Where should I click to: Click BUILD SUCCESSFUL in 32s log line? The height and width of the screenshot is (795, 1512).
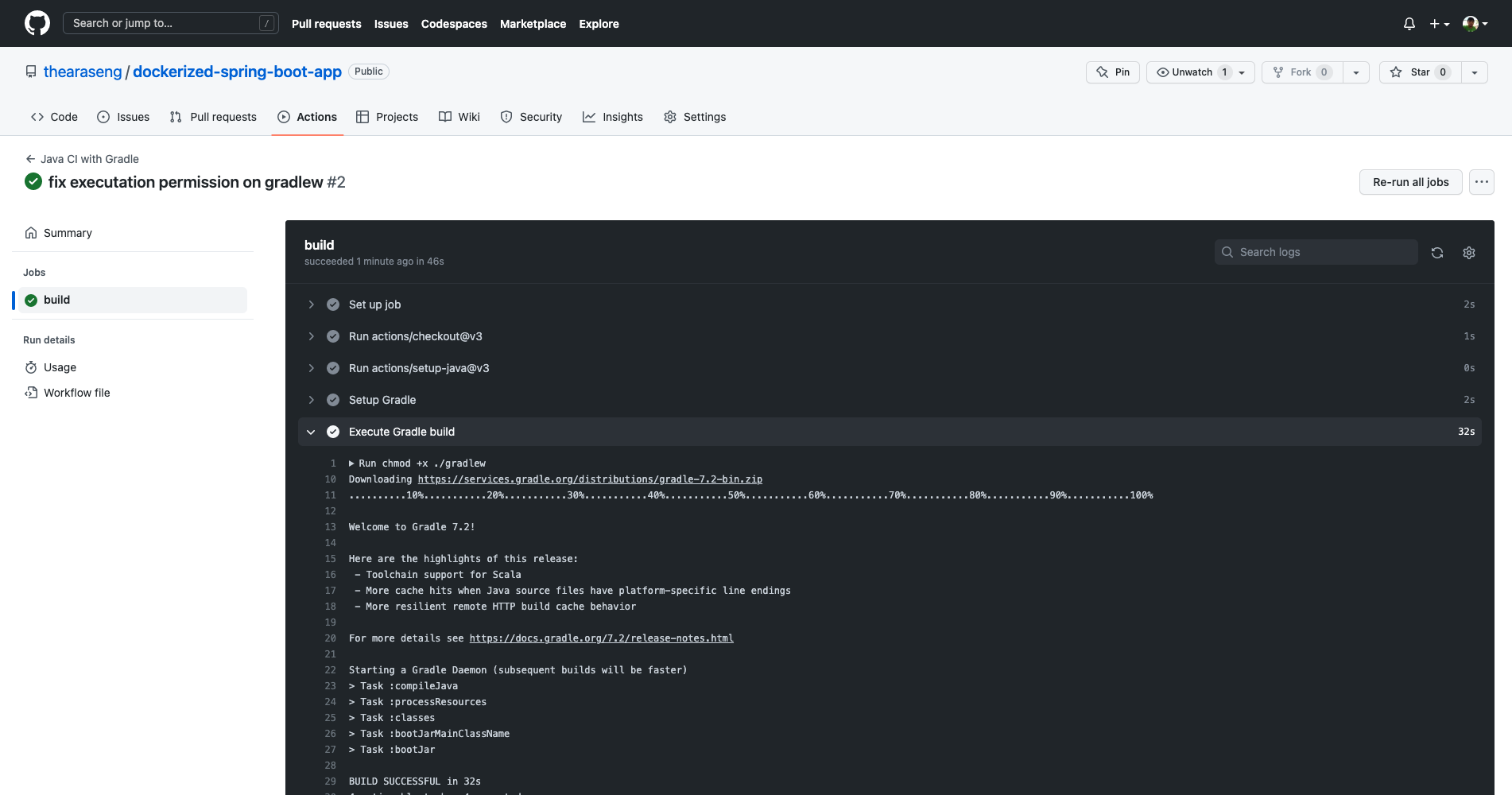tap(415, 781)
